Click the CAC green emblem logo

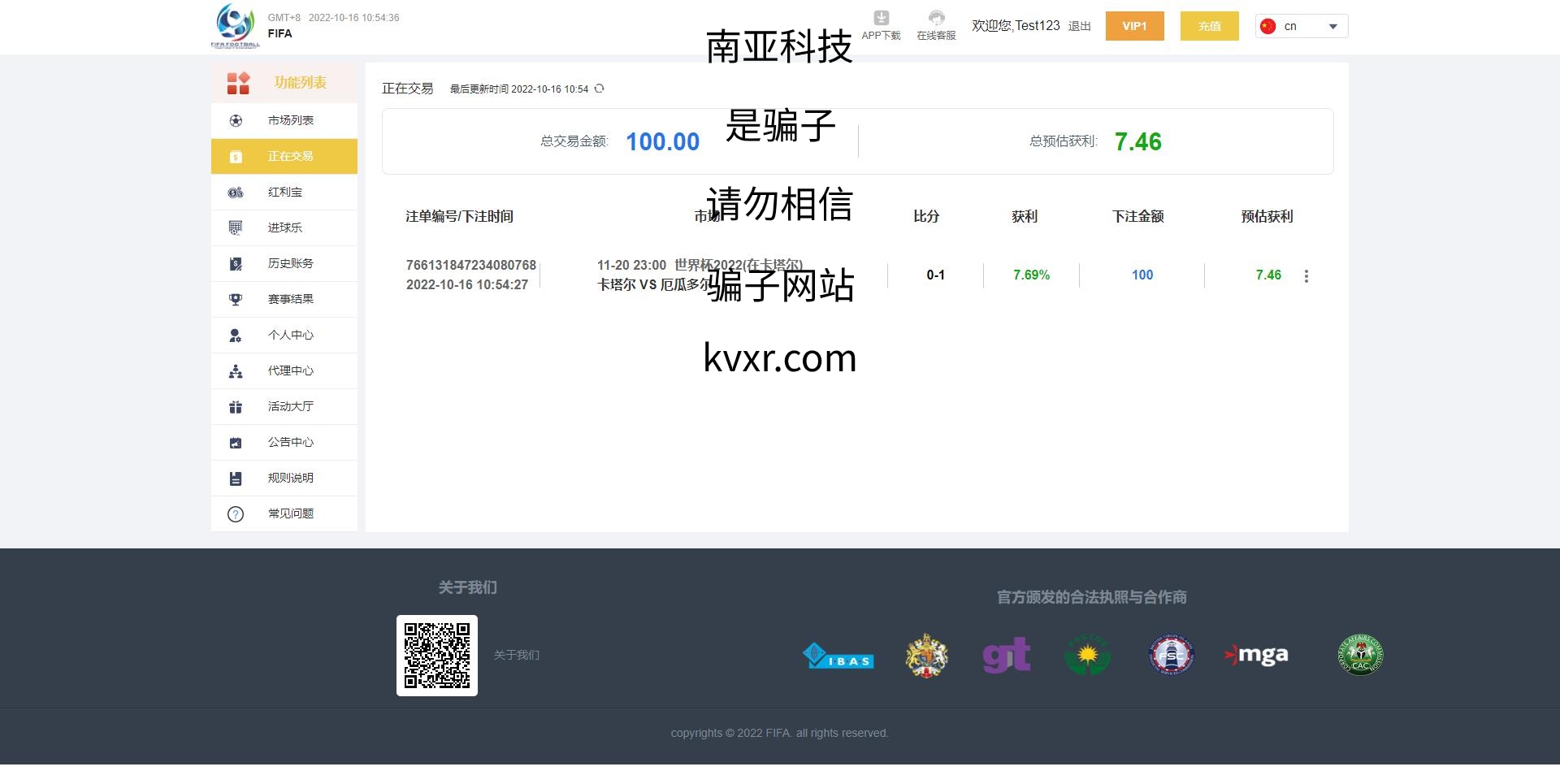[1360, 655]
